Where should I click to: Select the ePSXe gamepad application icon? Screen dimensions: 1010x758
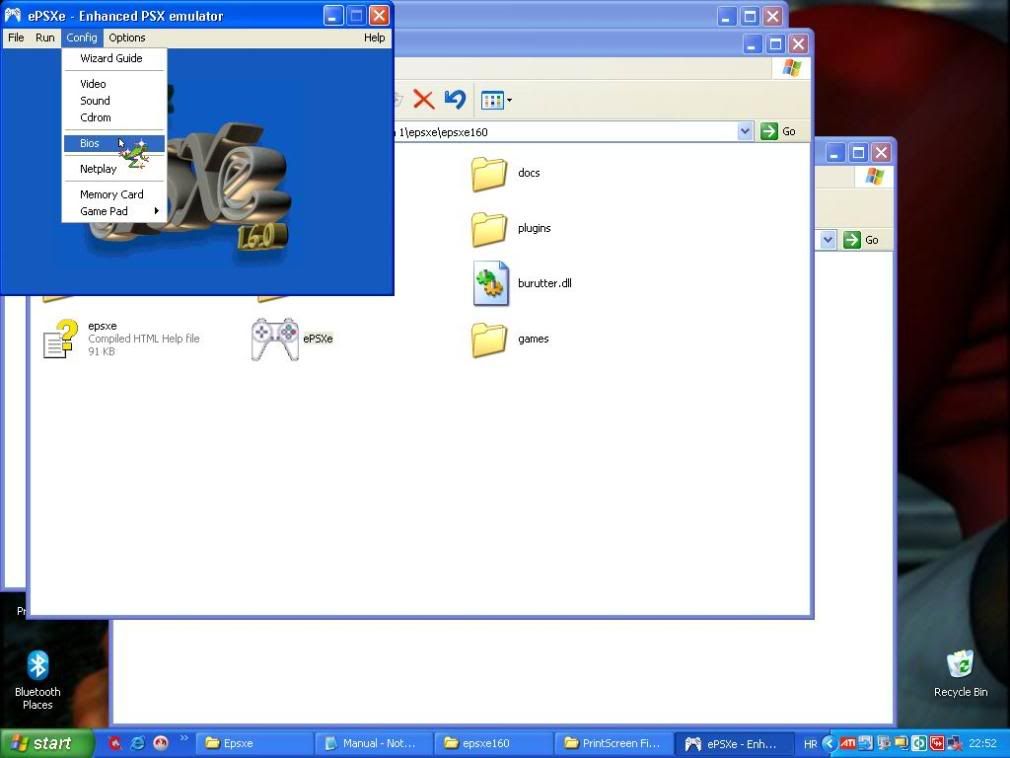coord(275,339)
